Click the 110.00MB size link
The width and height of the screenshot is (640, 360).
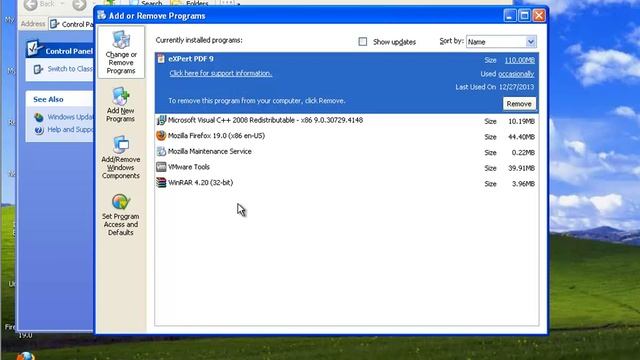click(x=519, y=60)
